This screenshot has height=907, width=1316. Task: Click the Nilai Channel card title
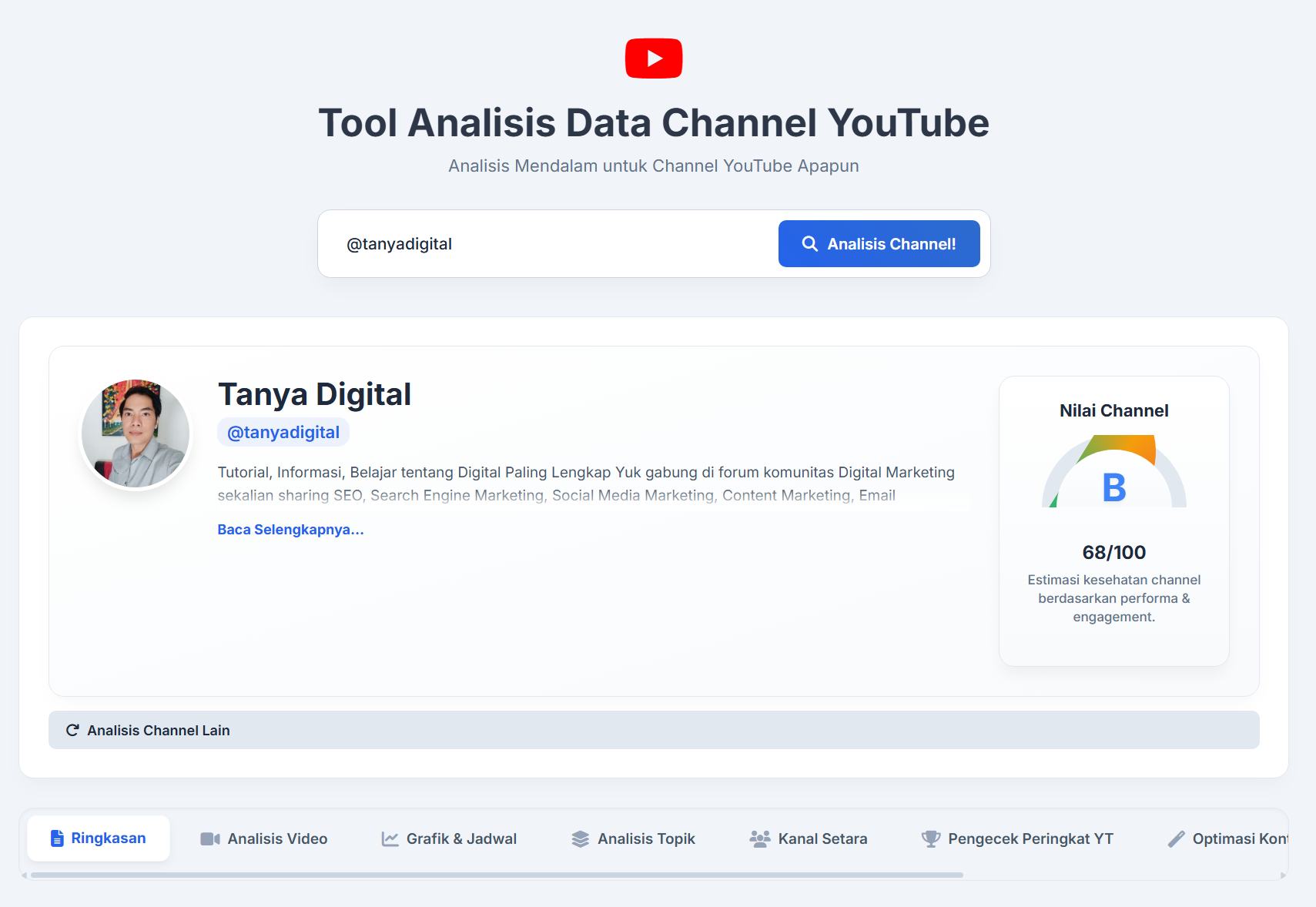(x=1114, y=410)
